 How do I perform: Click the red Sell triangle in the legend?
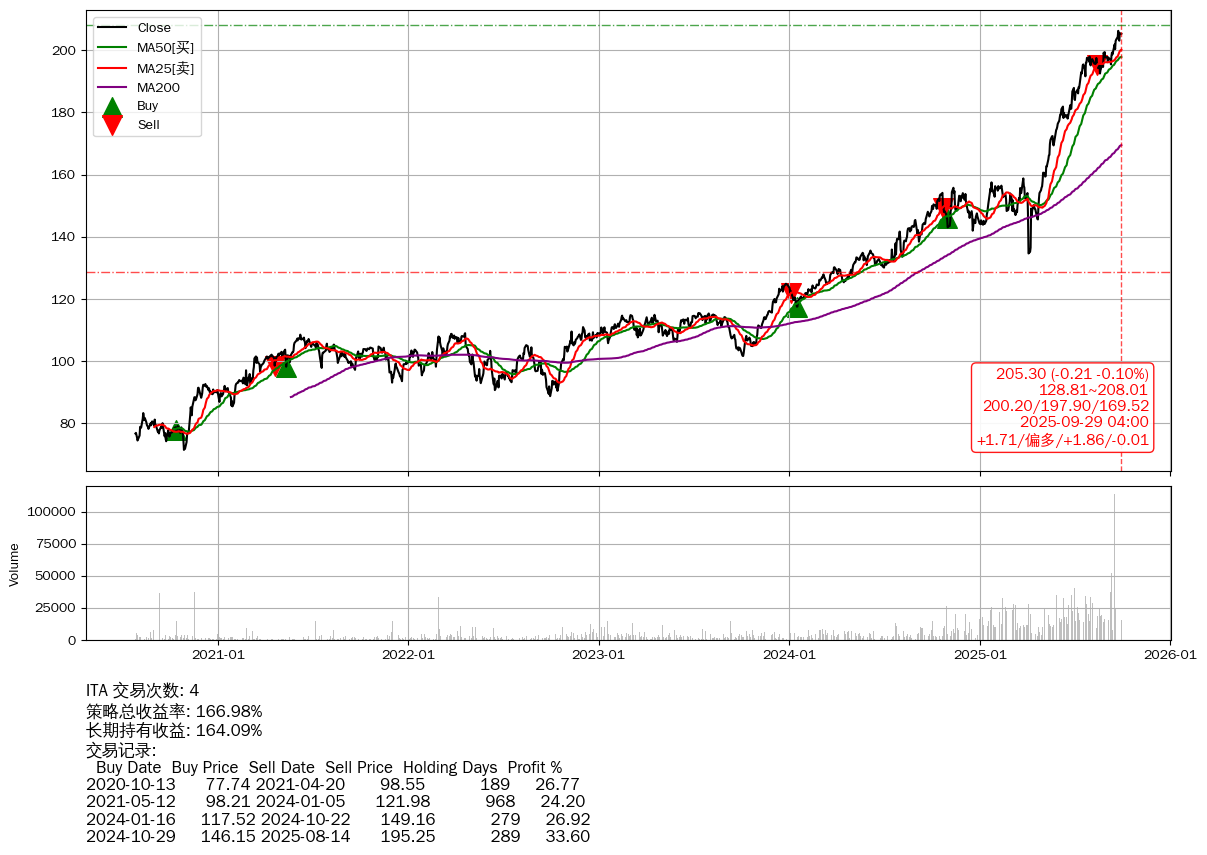pyautogui.click(x=113, y=125)
